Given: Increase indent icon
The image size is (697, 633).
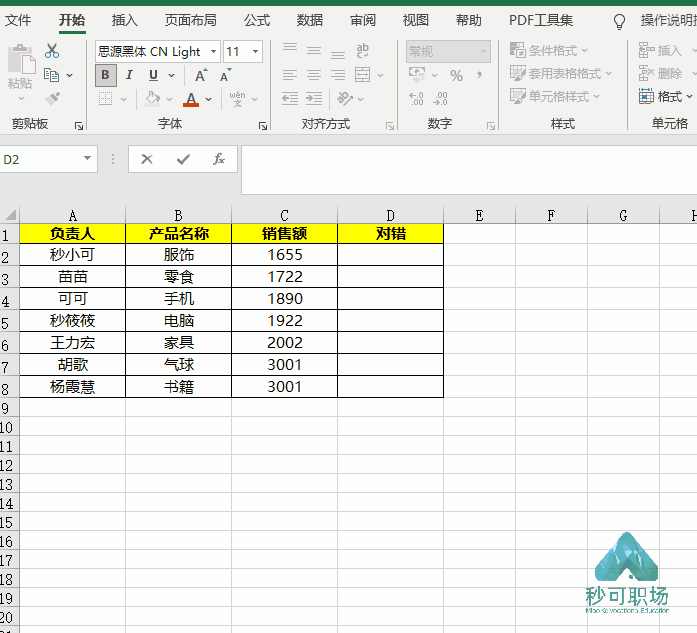Looking at the screenshot, I should coord(314,98).
